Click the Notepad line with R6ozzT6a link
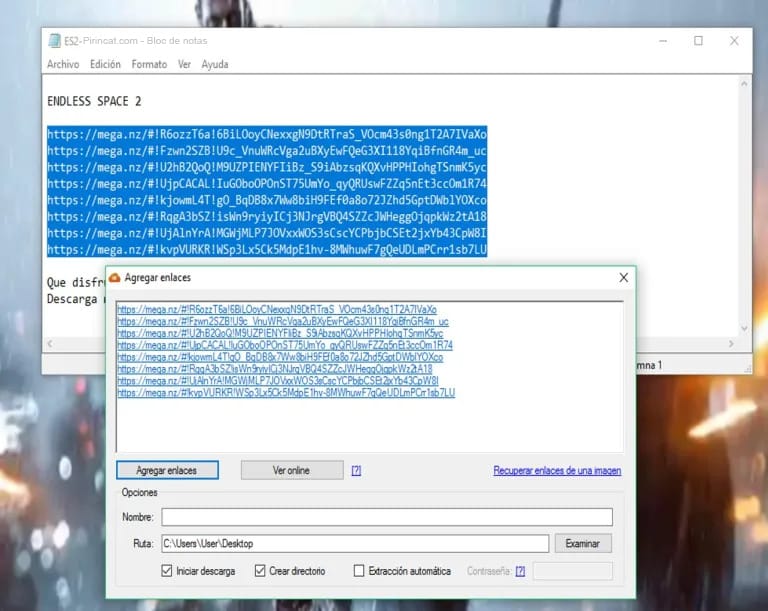This screenshot has height=611, width=768. [267, 134]
